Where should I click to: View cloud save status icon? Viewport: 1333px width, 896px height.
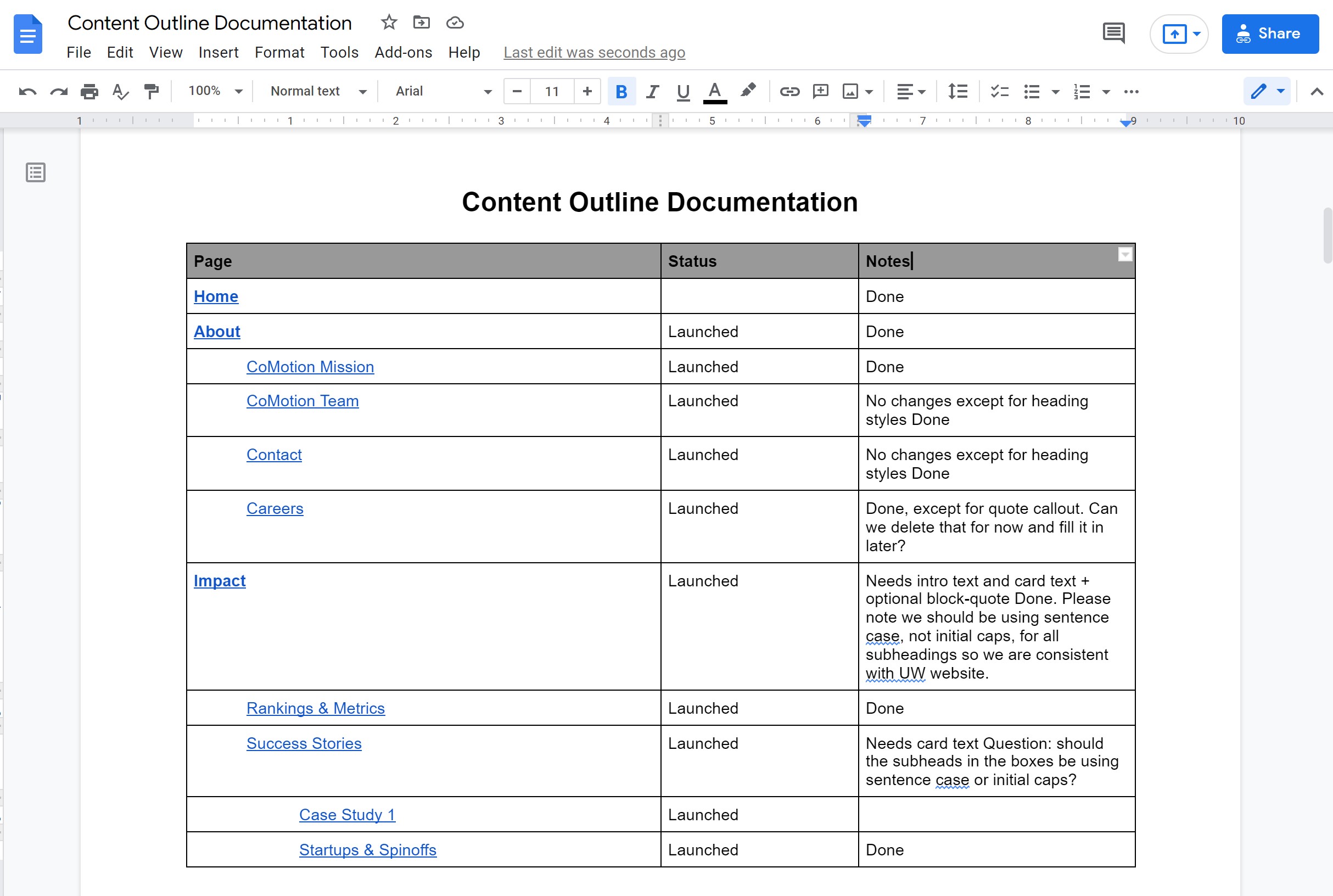coord(455,23)
